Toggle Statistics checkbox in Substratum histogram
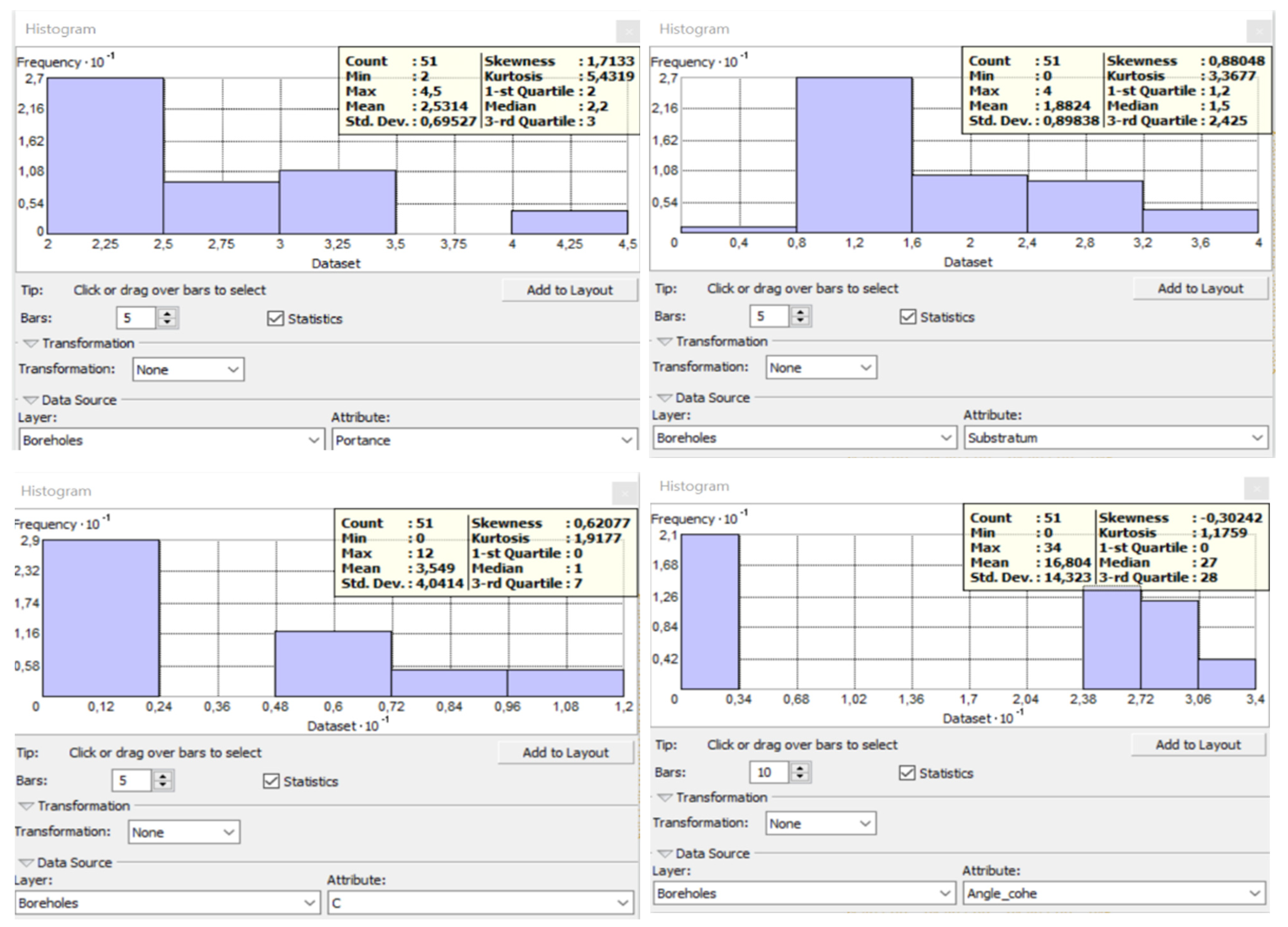1288x927 pixels. 908,317
